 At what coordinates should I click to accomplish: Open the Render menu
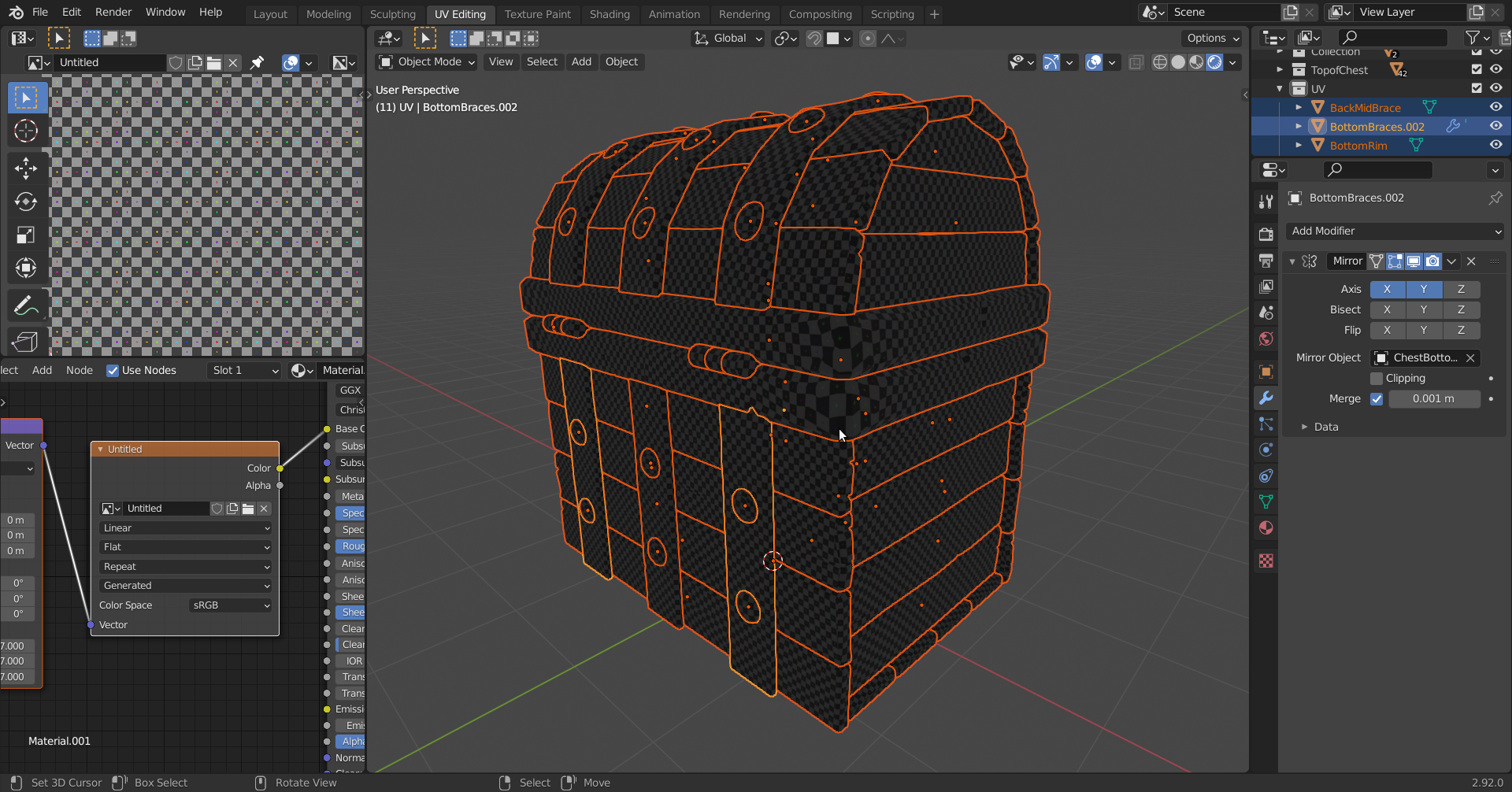pyautogui.click(x=113, y=13)
